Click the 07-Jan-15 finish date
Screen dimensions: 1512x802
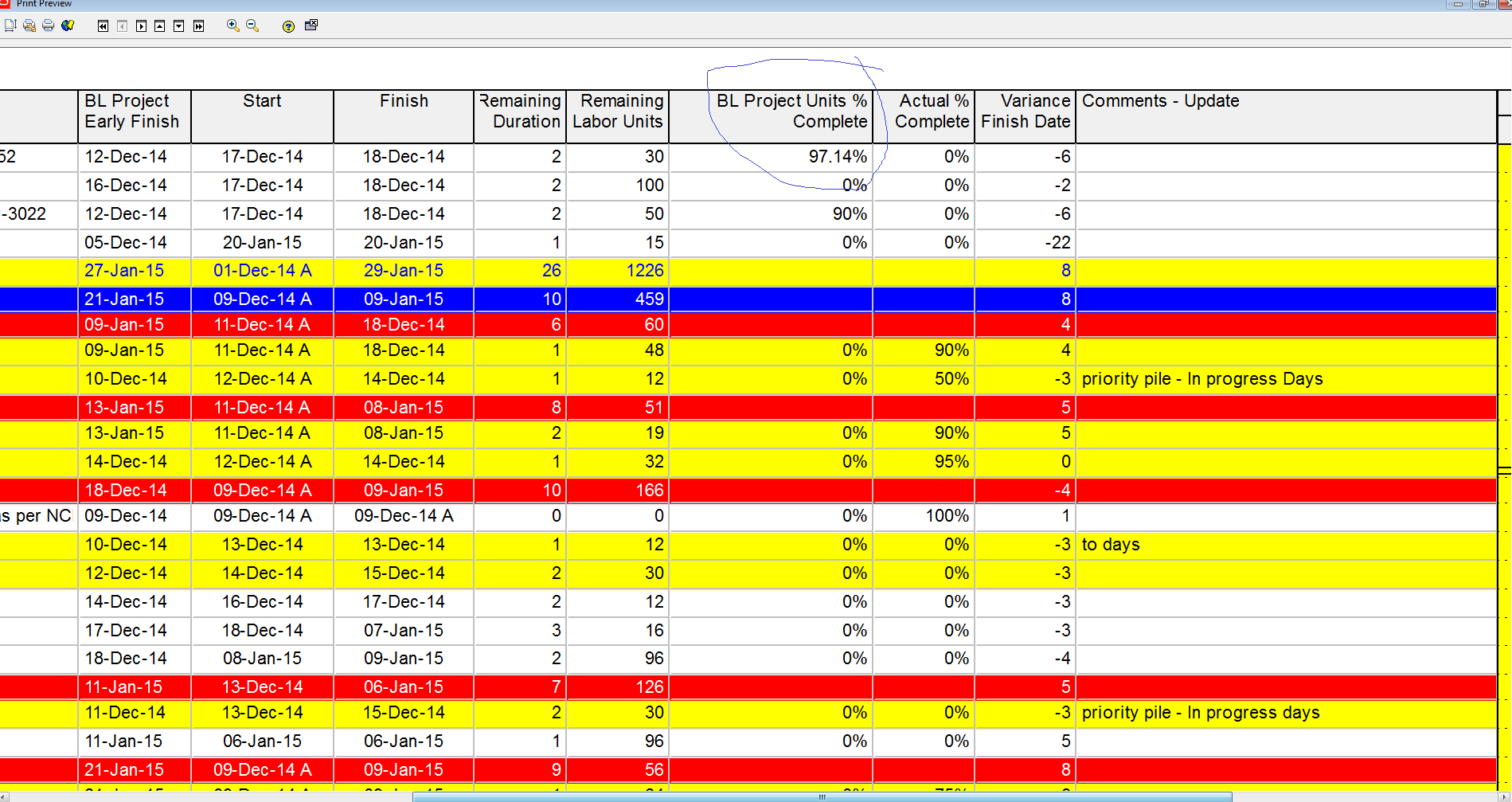point(404,631)
